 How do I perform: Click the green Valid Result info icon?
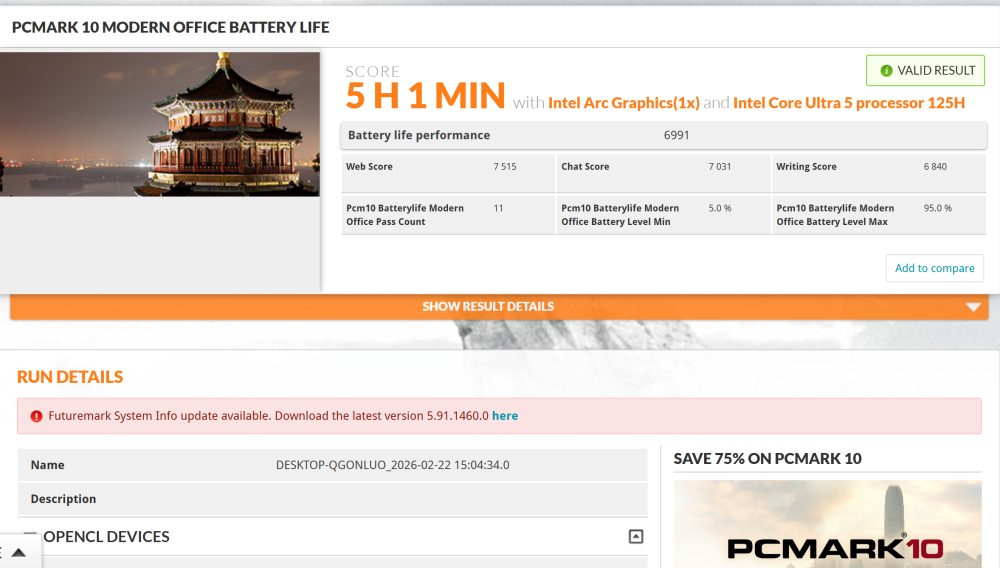(886, 71)
